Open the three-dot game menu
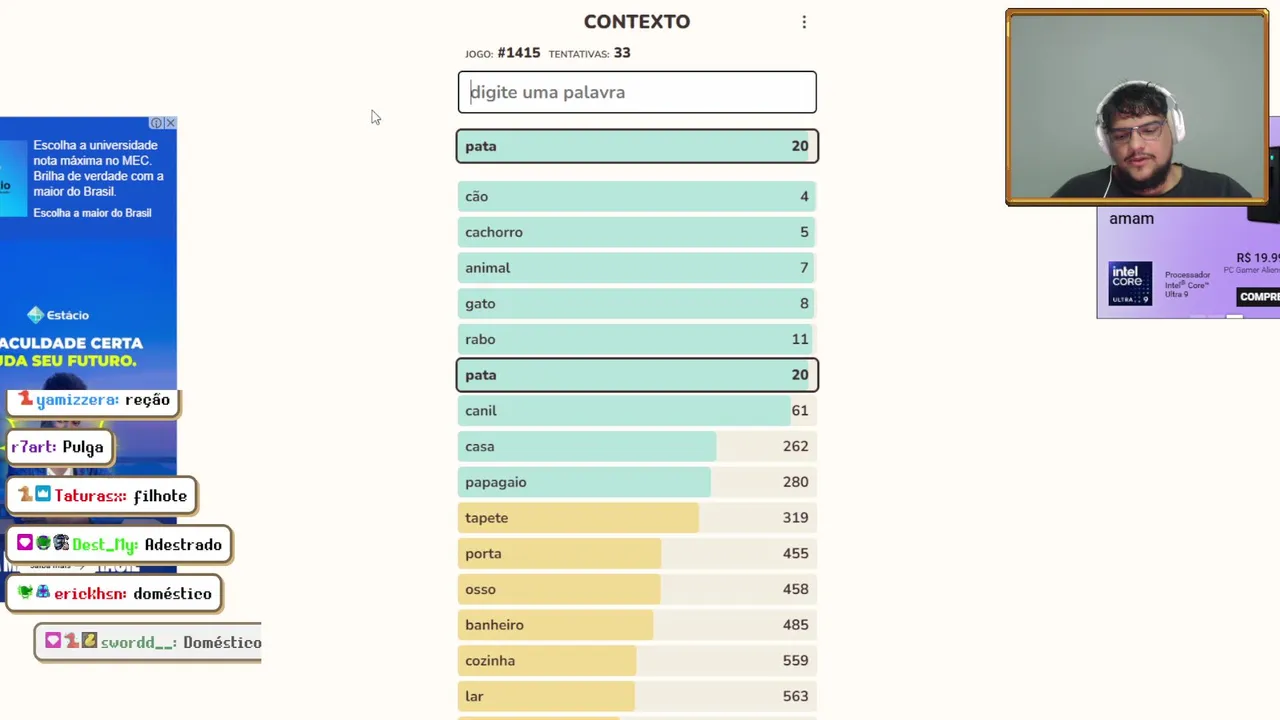Viewport: 1280px width, 720px height. tap(804, 22)
